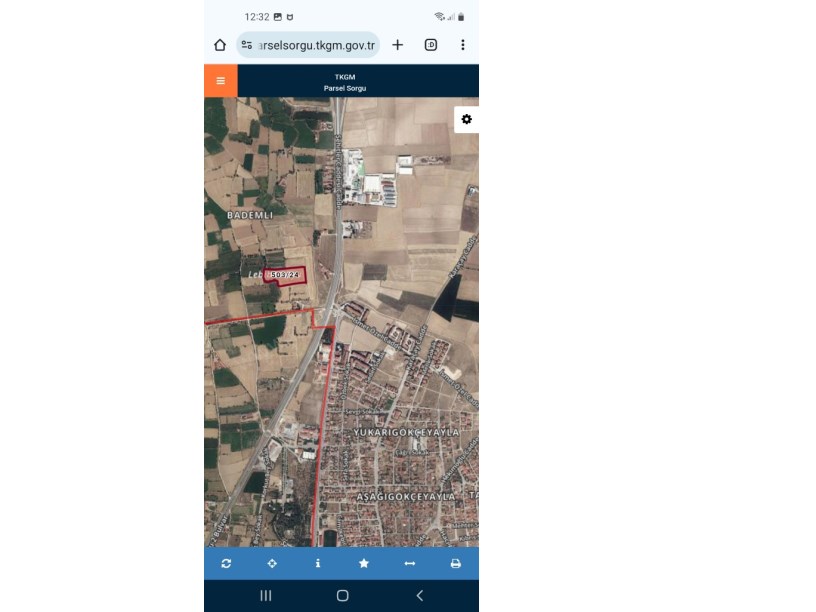Tap the Android home navigation button
Image resolution: width=816 pixels, height=612 pixels.
click(x=342, y=596)
